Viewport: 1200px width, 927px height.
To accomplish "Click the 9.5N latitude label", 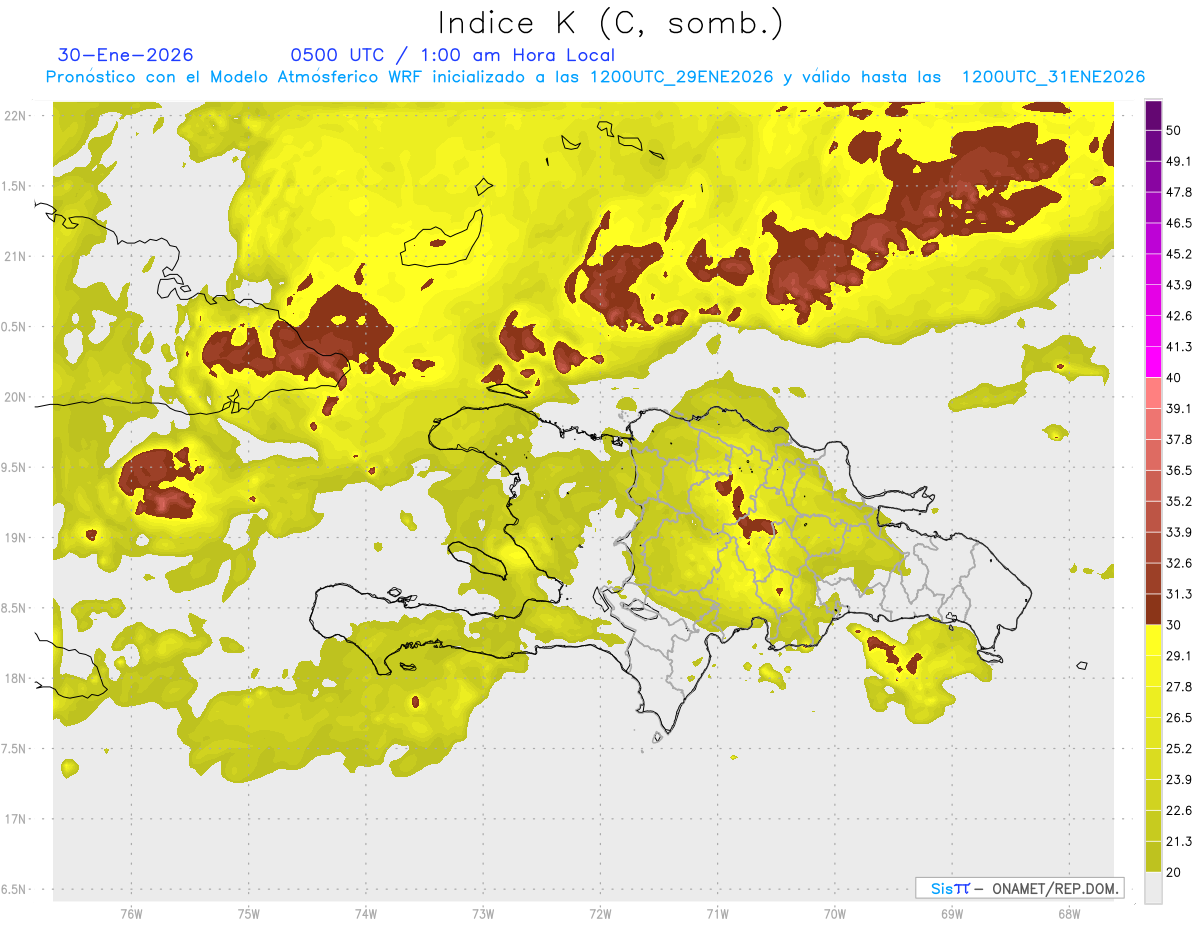I will point(15,467).
